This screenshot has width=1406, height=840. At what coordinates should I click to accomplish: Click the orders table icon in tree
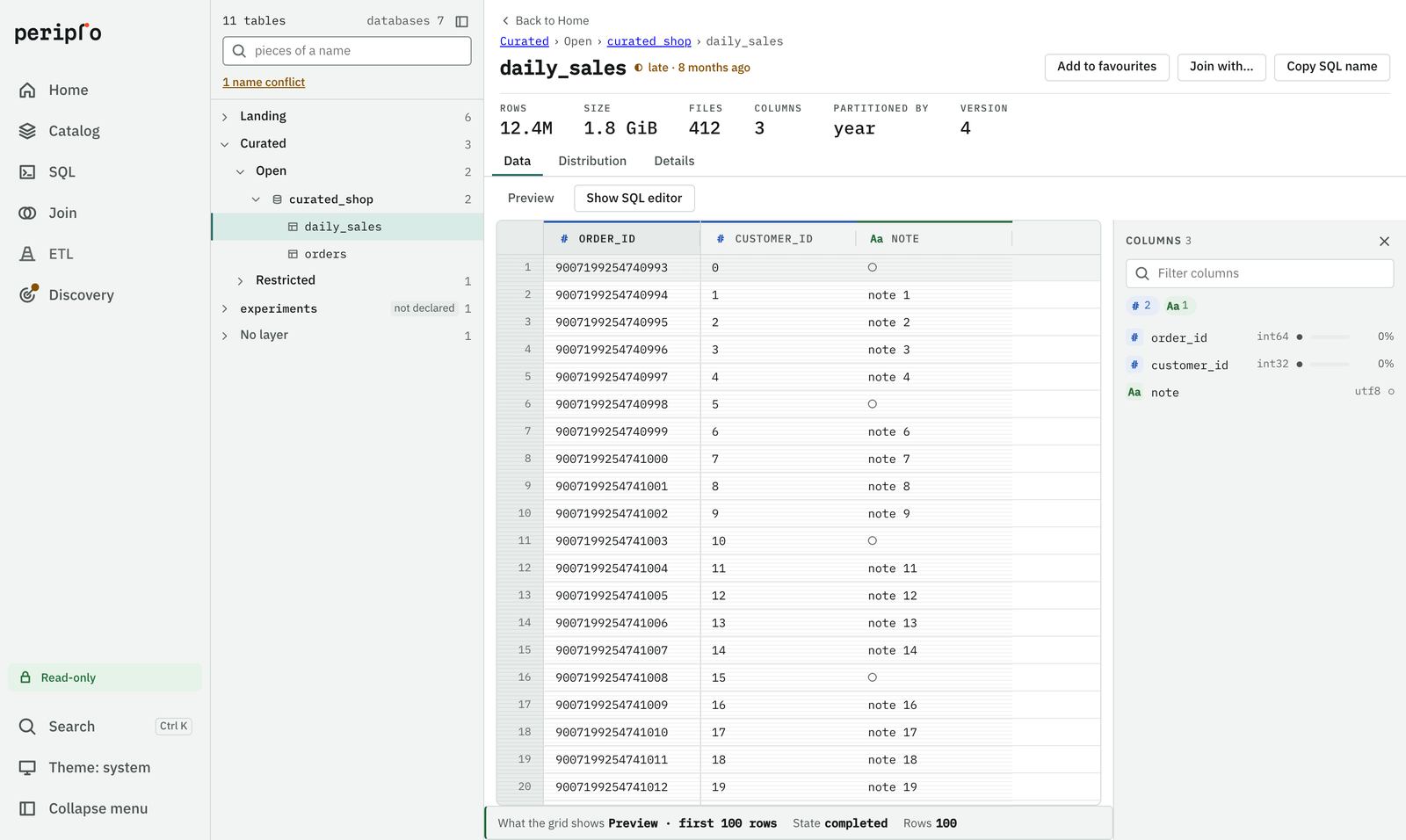point(293,254)
